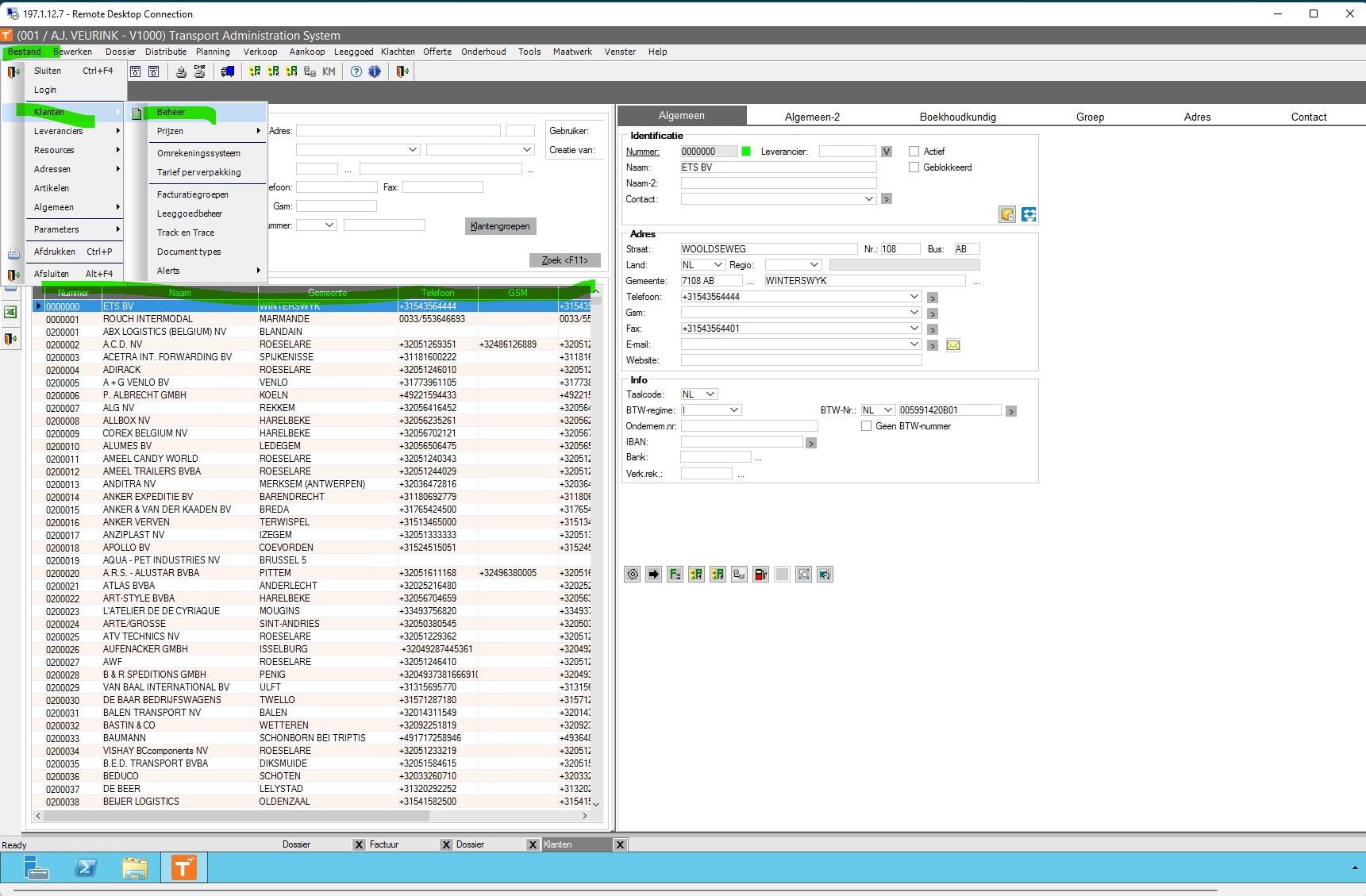Expand the Taalcode dropdown
The image size is (1366, 896).
click(710, 394)
